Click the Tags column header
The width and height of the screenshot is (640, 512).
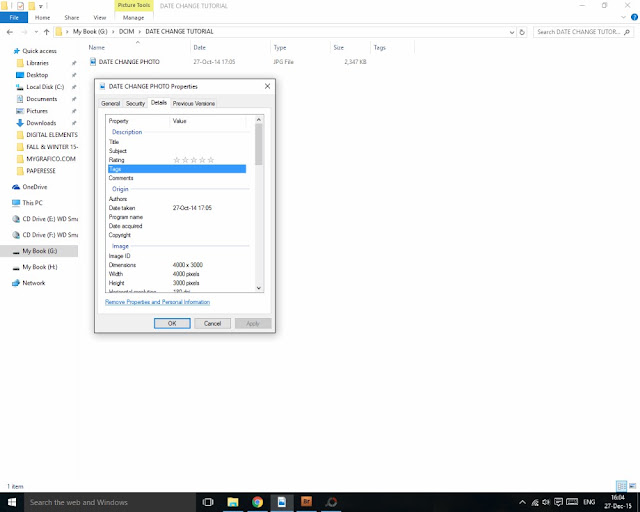tap(380, 47)
